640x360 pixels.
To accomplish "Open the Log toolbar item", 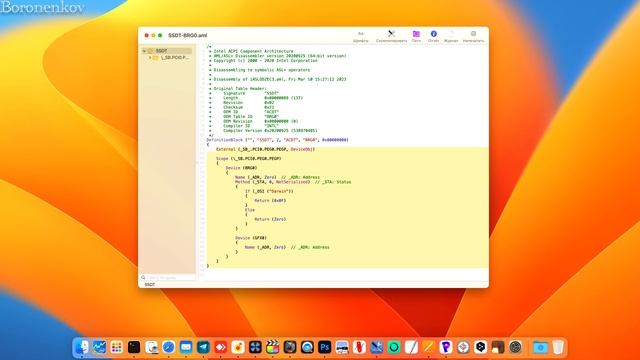I will click(451, 36).
